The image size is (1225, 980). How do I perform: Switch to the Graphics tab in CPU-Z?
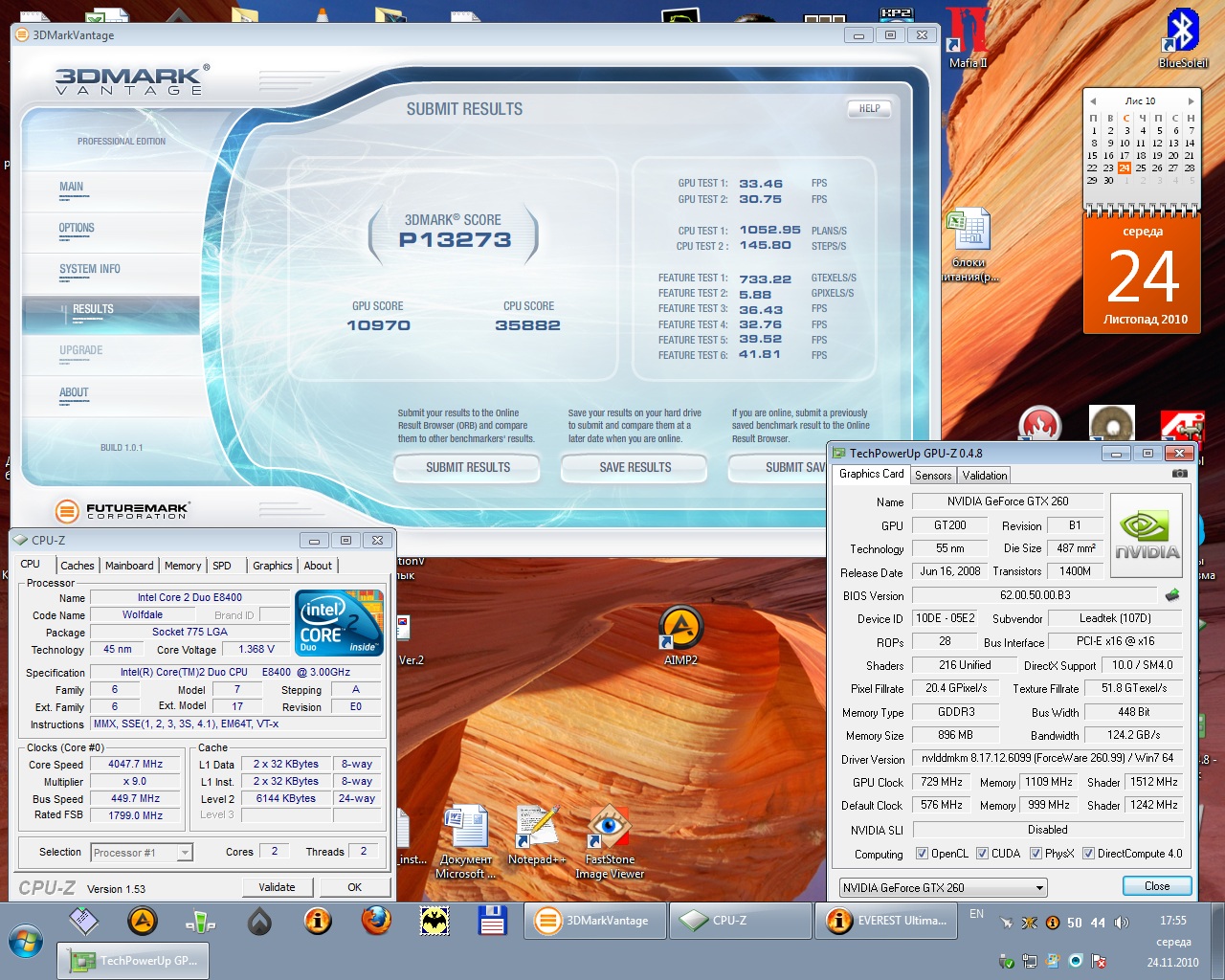273,566
